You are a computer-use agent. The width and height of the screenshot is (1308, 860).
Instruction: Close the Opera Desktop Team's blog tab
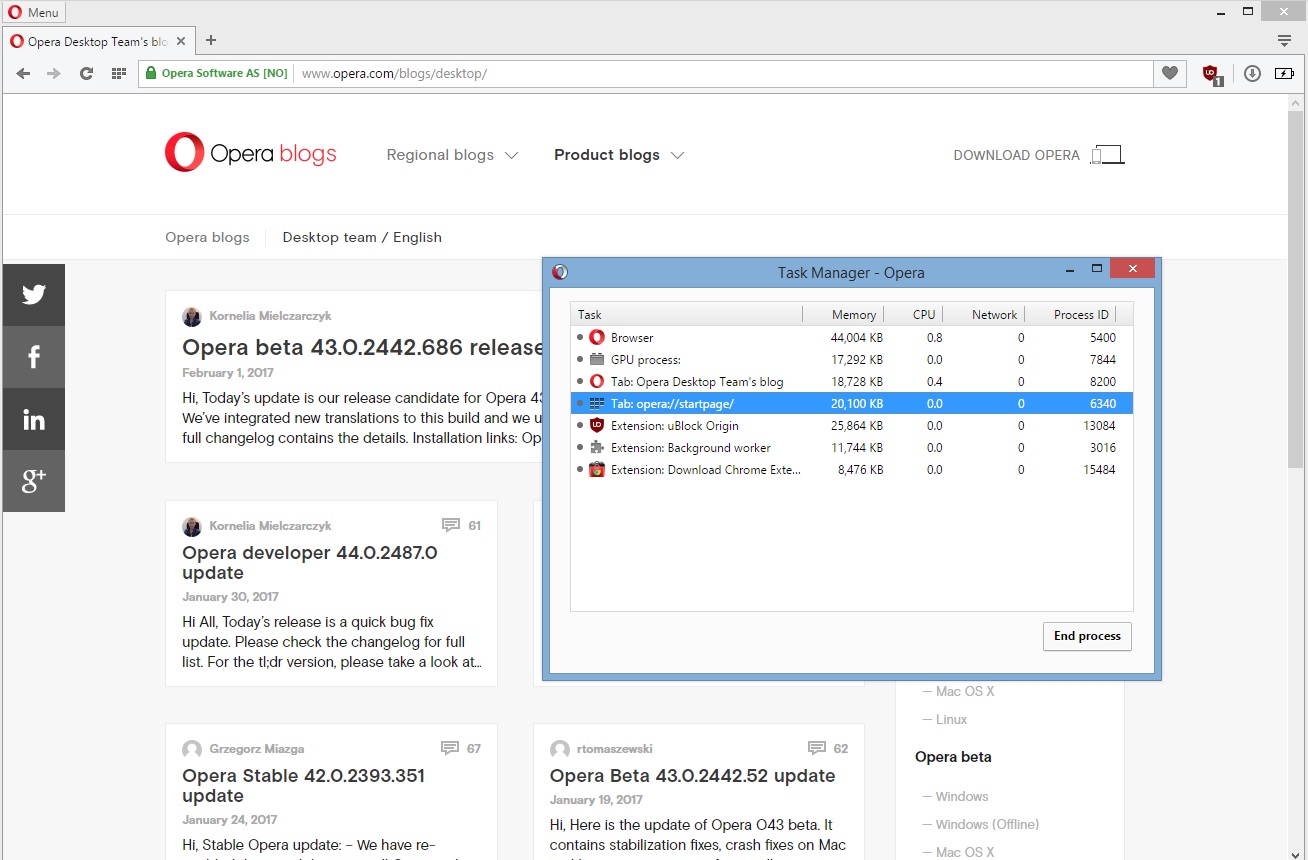click(x=181, y=42)
